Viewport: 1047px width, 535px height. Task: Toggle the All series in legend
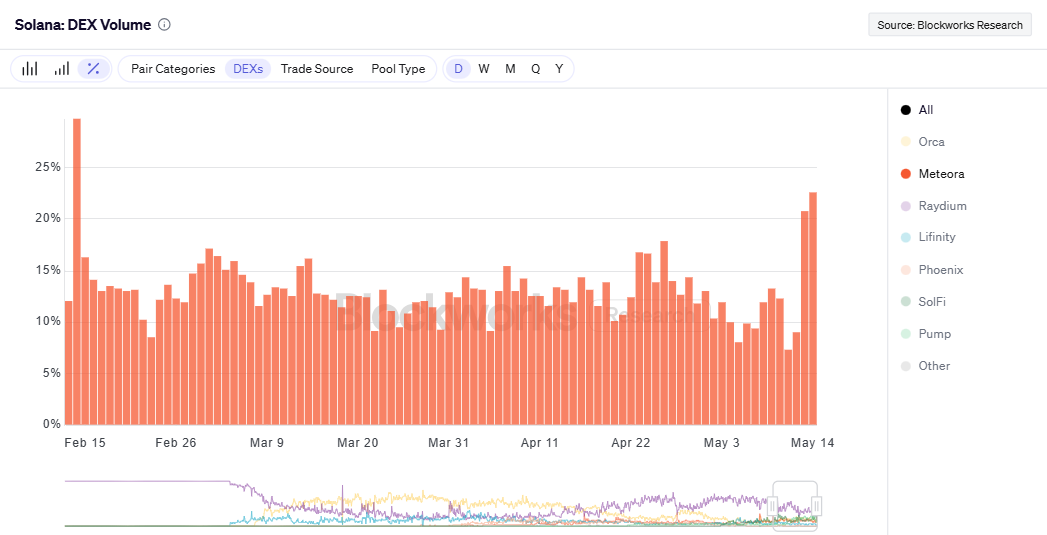917,110
